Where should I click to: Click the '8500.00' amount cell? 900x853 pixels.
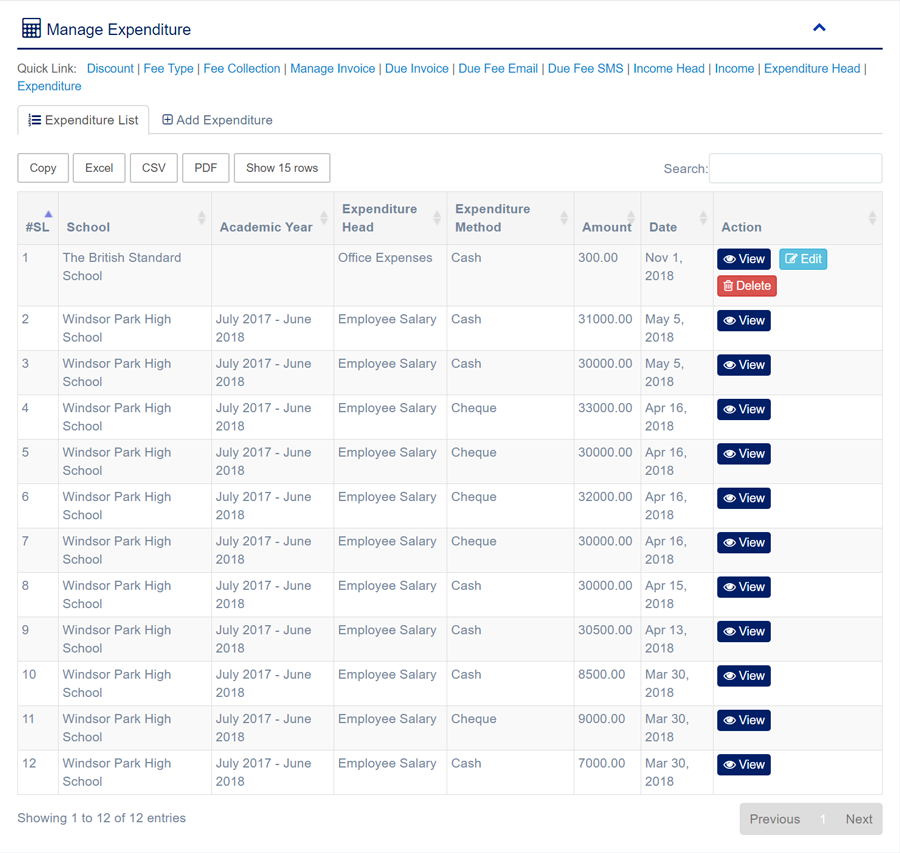[607, 684]
